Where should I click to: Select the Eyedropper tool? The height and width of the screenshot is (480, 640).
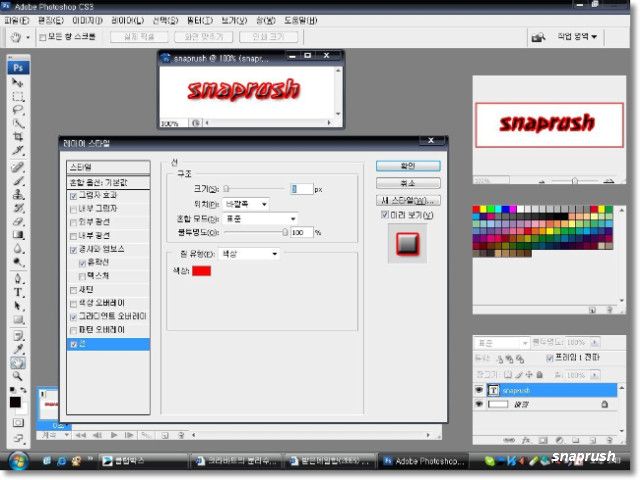pyautogui.click(x=18, y=349)
